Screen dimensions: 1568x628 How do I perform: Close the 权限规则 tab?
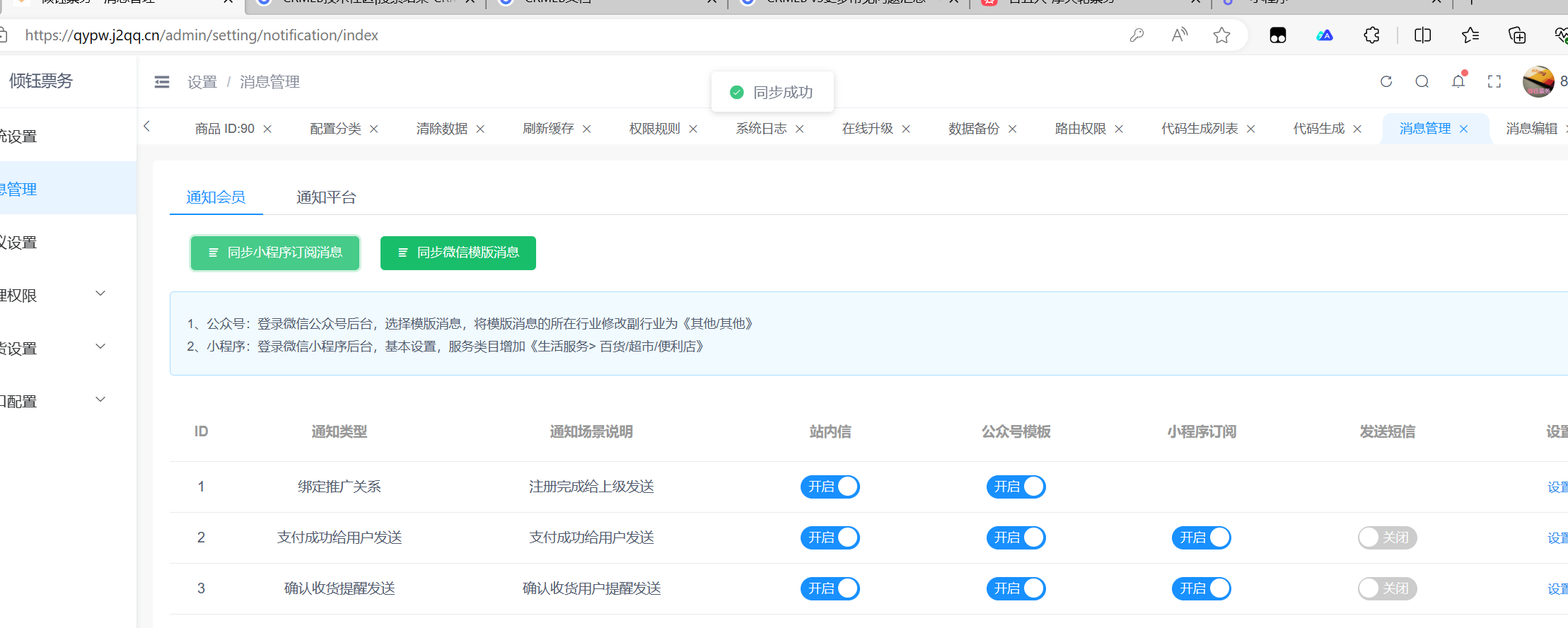click(x=693, y=129)
